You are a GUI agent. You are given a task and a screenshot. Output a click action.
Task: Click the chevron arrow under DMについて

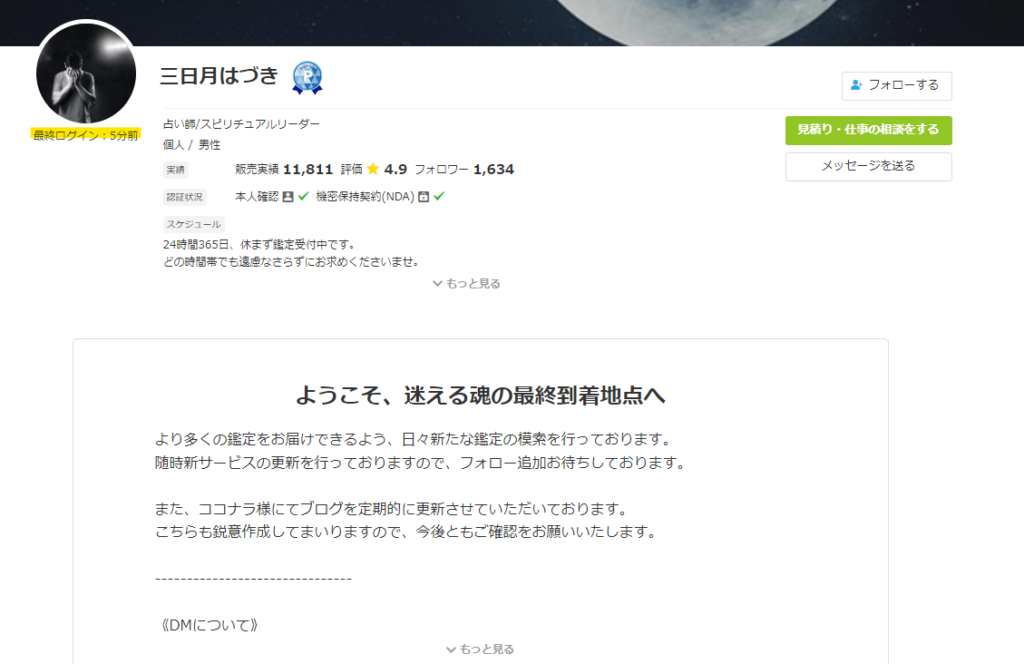(x=451, y=650)
